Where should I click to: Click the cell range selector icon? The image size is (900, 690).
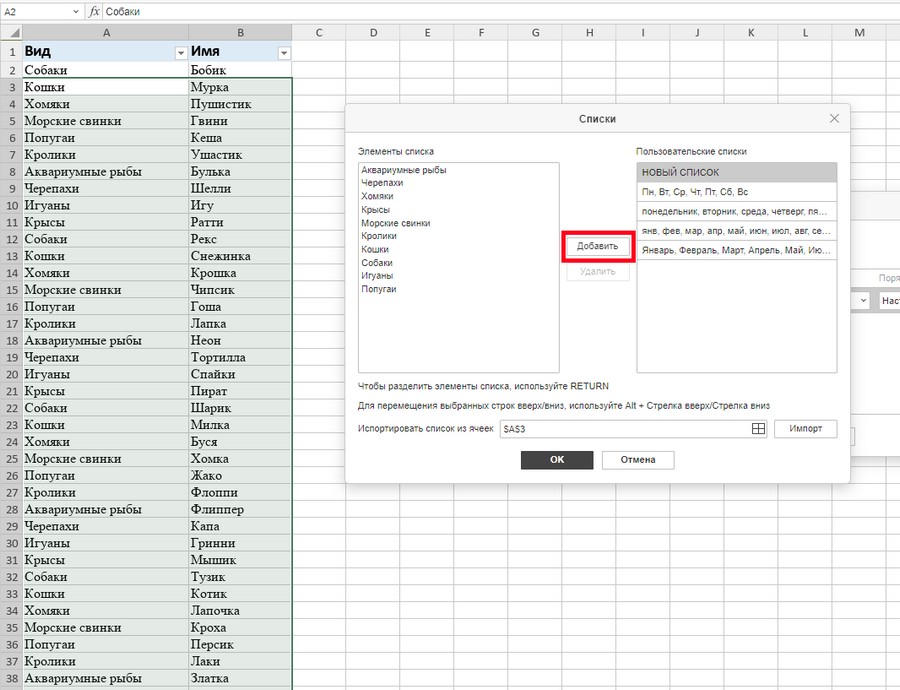click(x=758, y=429)
